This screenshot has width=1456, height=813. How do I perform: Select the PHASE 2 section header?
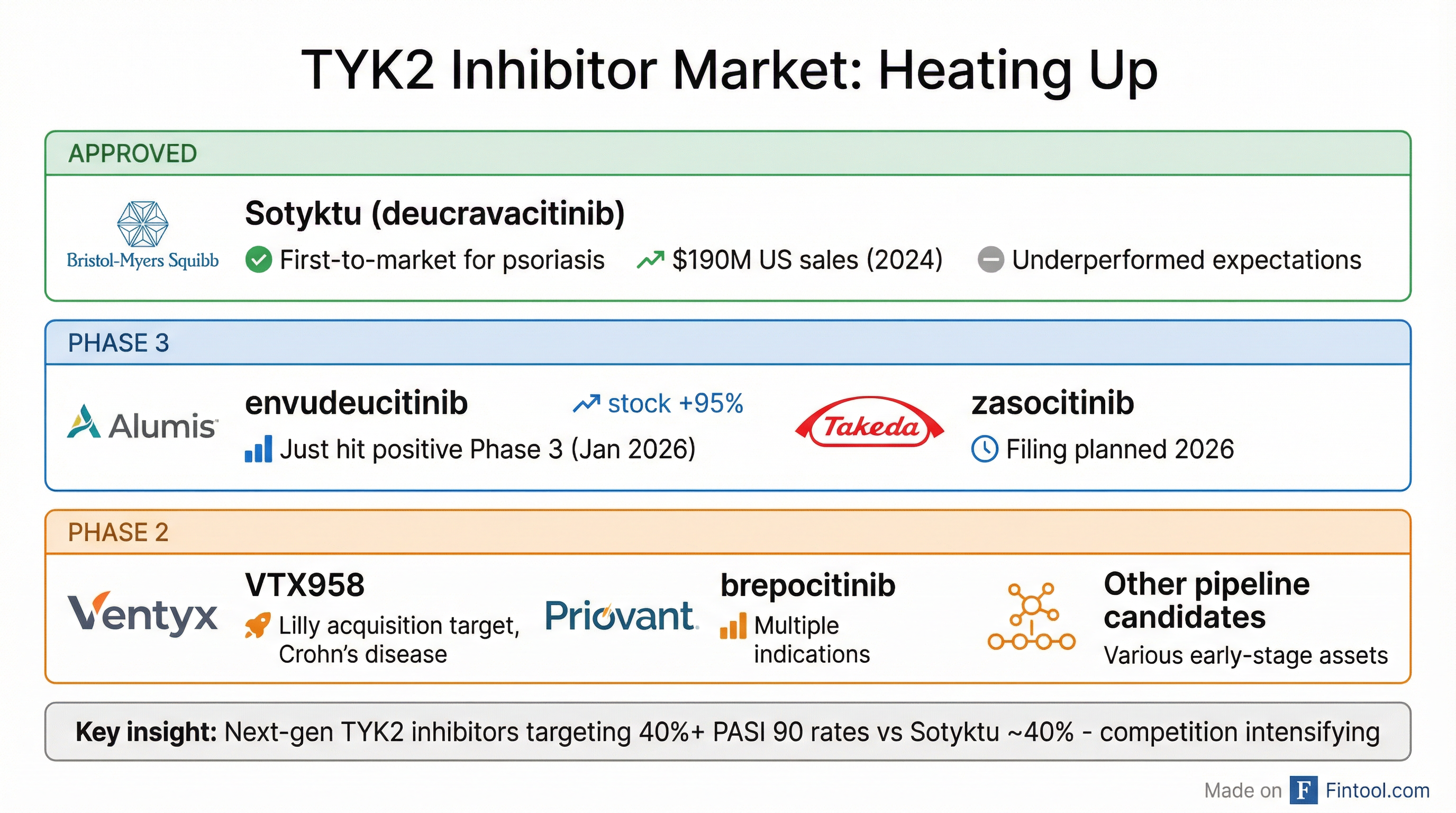[118, 532]
